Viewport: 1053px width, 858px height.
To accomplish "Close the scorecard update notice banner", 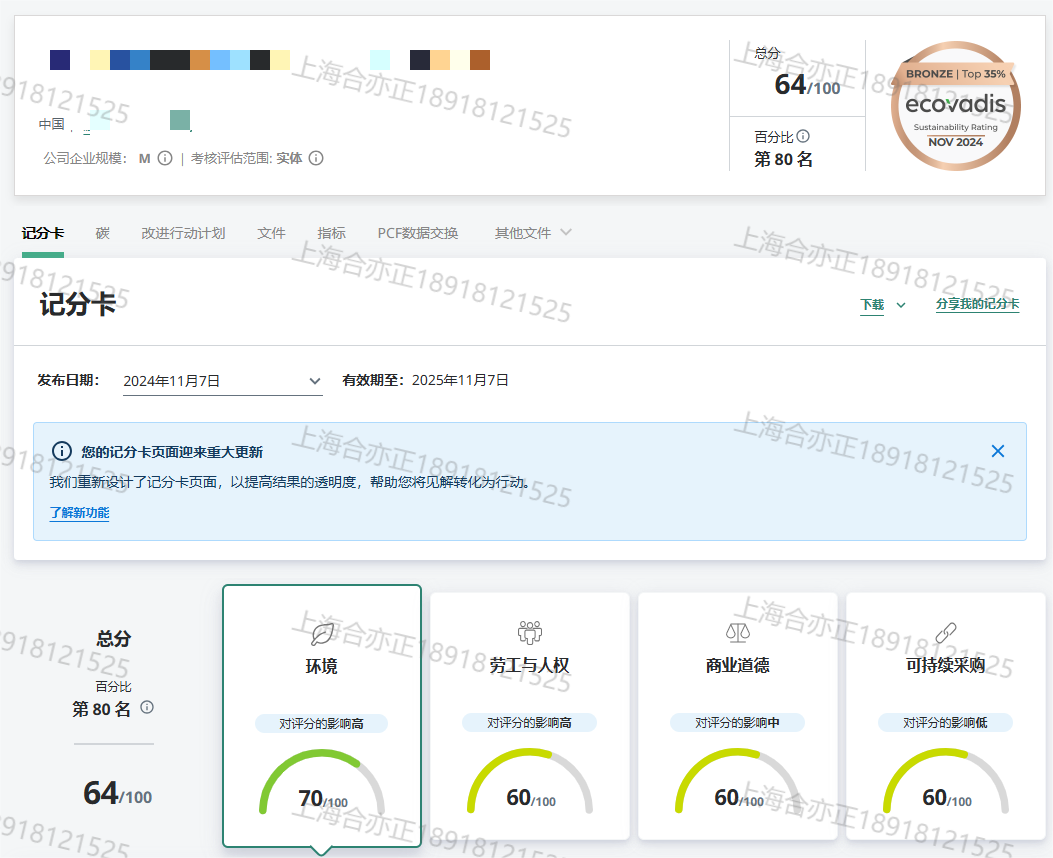I will tap(997, 451).
